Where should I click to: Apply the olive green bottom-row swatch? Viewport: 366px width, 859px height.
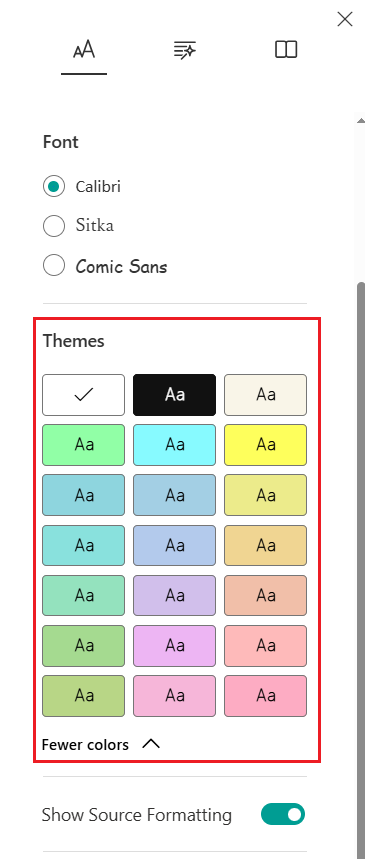83,696
